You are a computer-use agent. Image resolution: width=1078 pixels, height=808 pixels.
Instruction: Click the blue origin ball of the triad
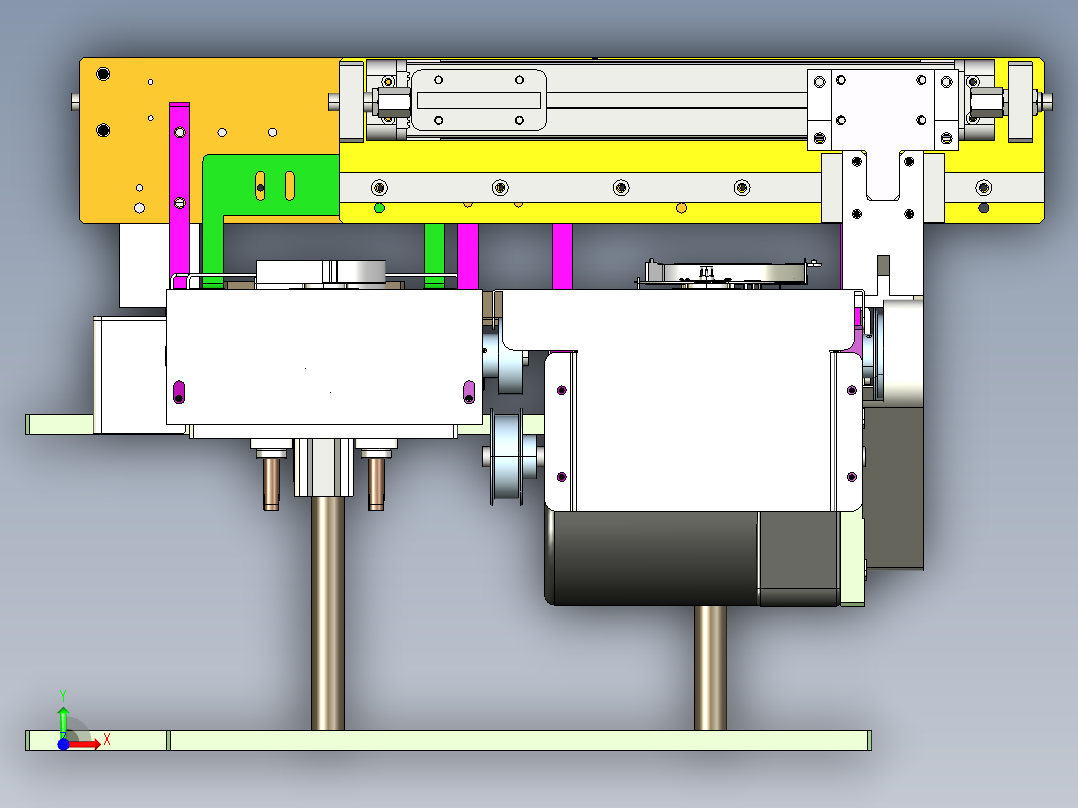coord(63,744)
